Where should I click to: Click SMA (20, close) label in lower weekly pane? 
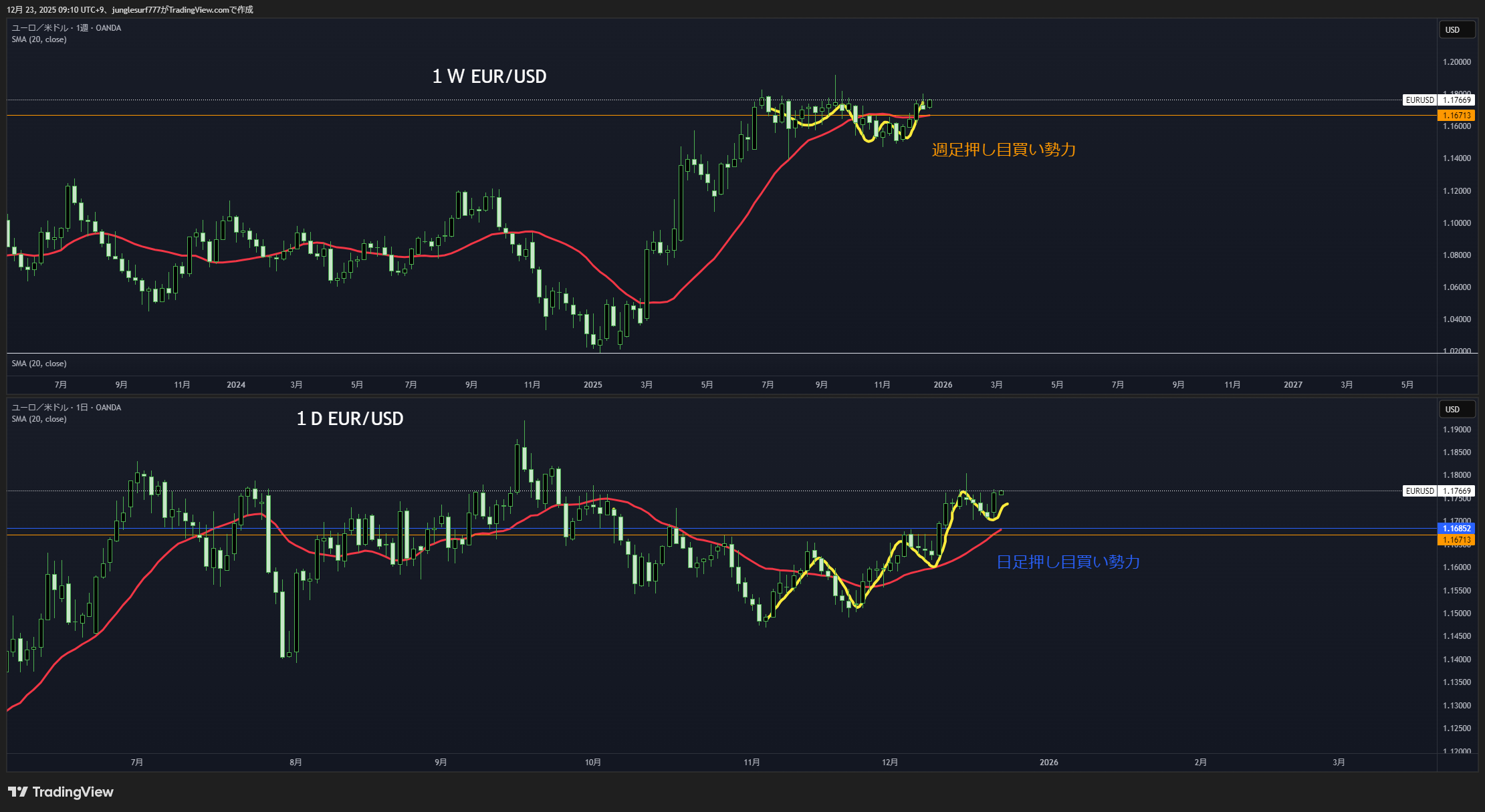[39, 364]
